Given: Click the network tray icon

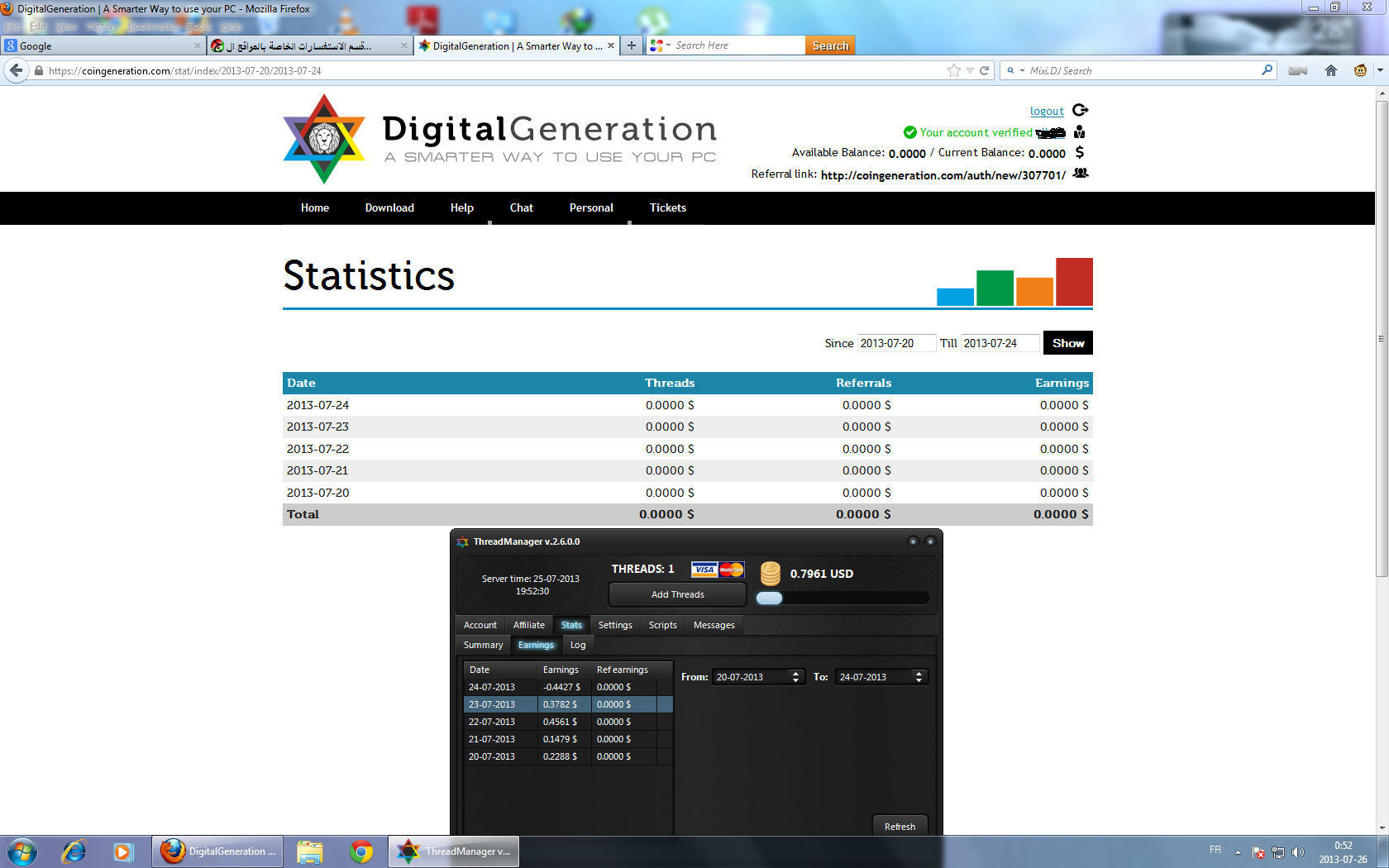Looking at the screenshot, I should (1278, 852).
